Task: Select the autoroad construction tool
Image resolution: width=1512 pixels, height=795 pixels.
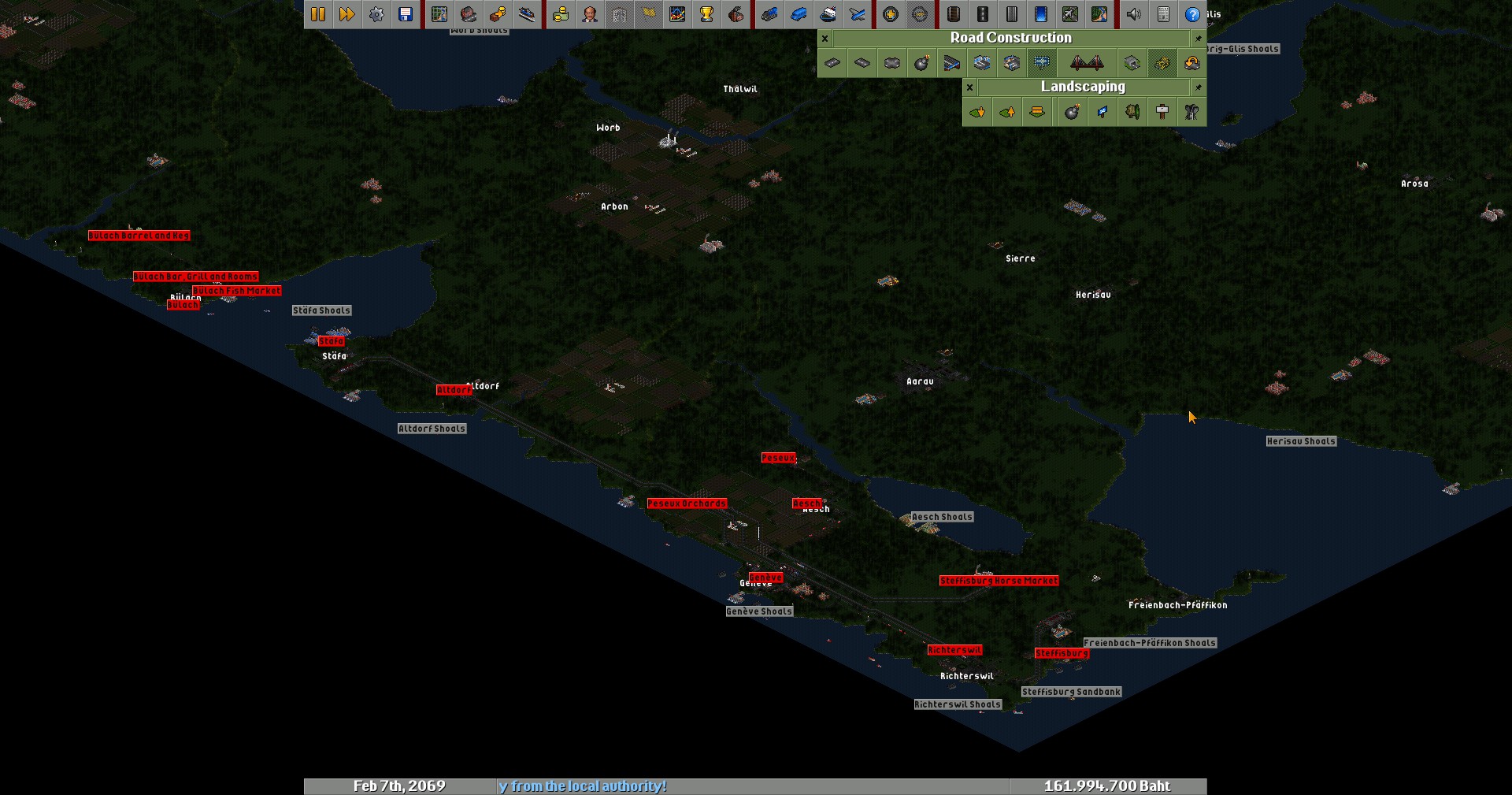Action: [891, 63]
